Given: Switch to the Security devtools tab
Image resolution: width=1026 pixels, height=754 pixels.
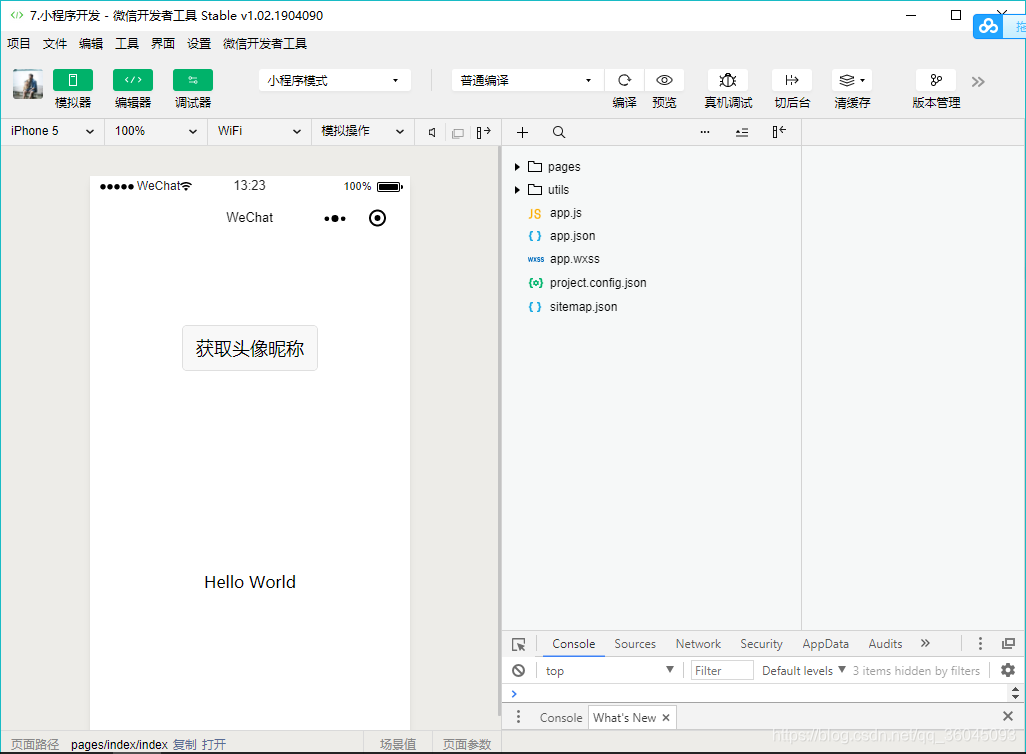Looking at the screenshot, I should click(x=761, y=644).
